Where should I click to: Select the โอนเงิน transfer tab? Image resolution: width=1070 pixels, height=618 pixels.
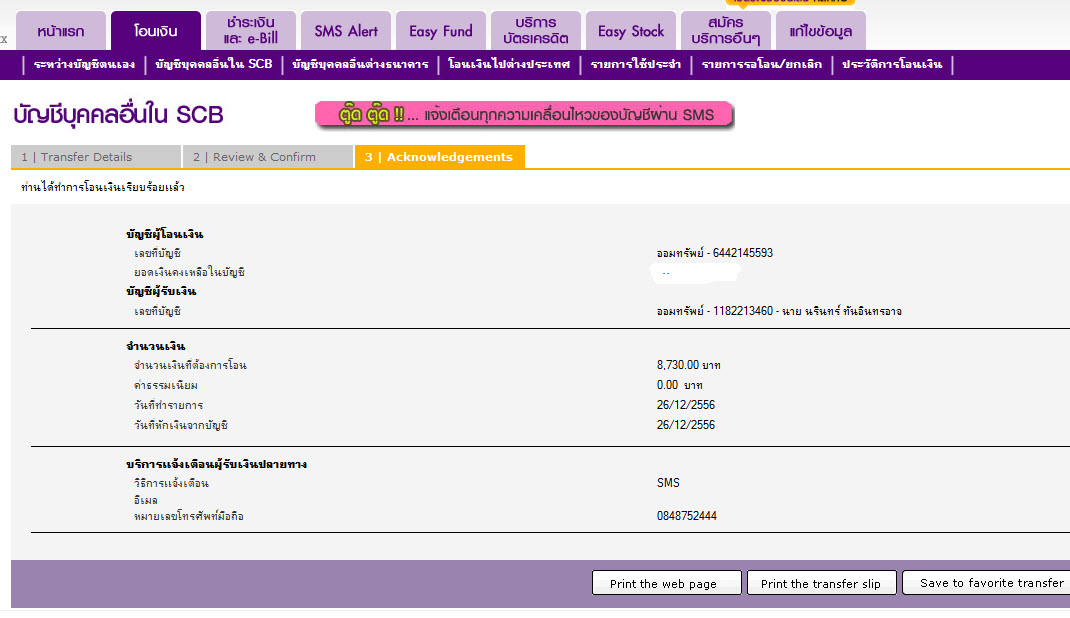[156, 31]
